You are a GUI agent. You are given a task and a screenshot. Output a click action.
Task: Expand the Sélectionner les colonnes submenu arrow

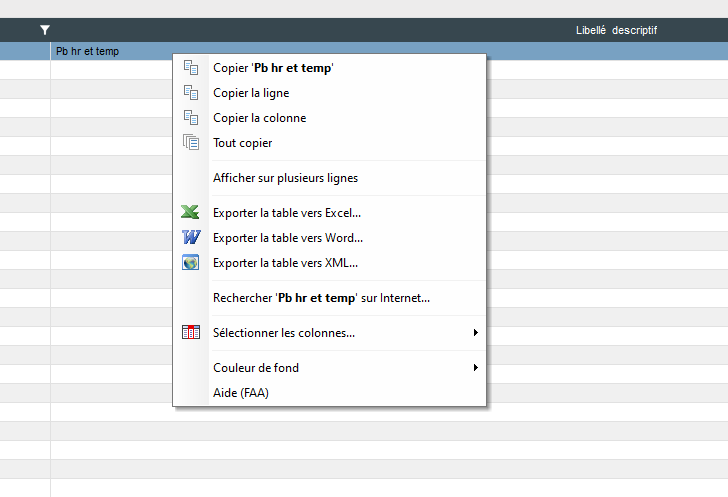pyautogui.click(x=475, y=333)
